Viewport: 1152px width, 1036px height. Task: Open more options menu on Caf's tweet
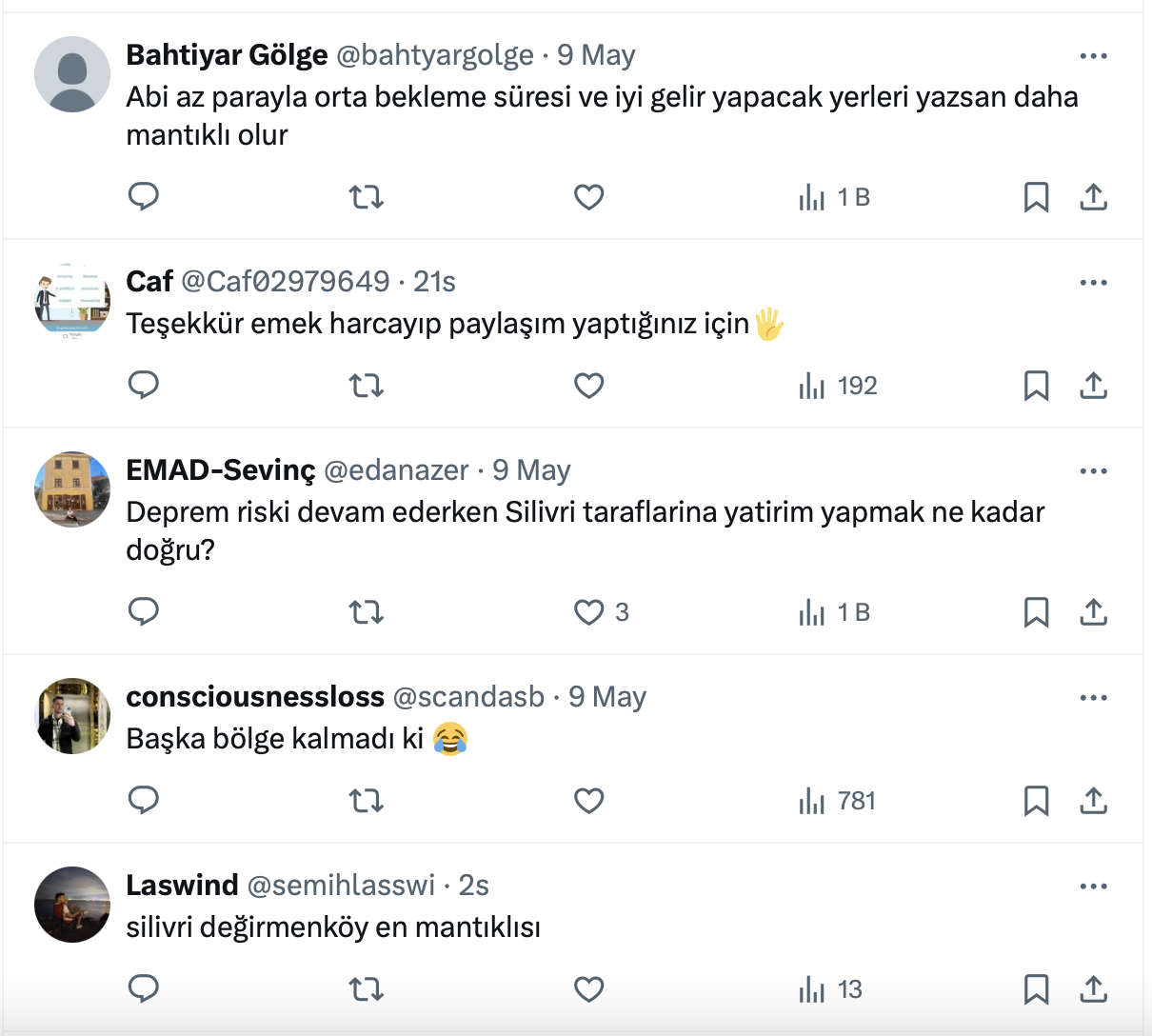(x=1093, y=283)
